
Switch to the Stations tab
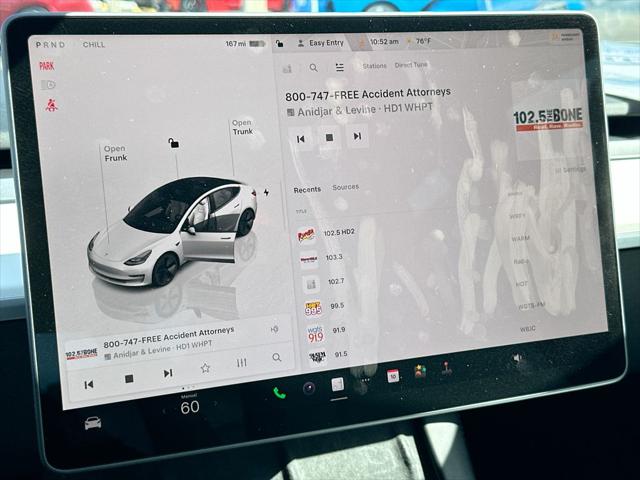coord(374,66)
